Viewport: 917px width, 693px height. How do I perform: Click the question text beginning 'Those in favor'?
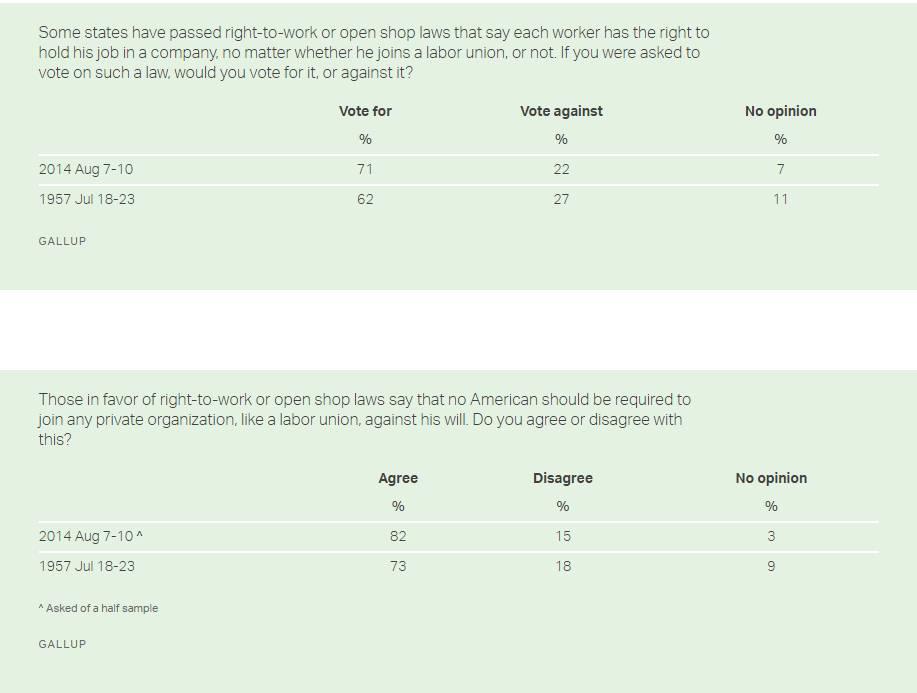[364, 419]
